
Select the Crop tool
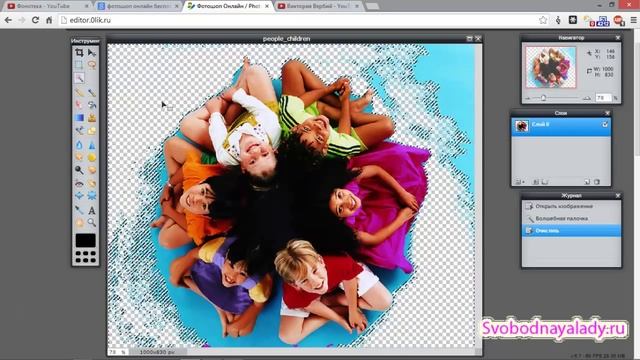click(x=79, y=53)
